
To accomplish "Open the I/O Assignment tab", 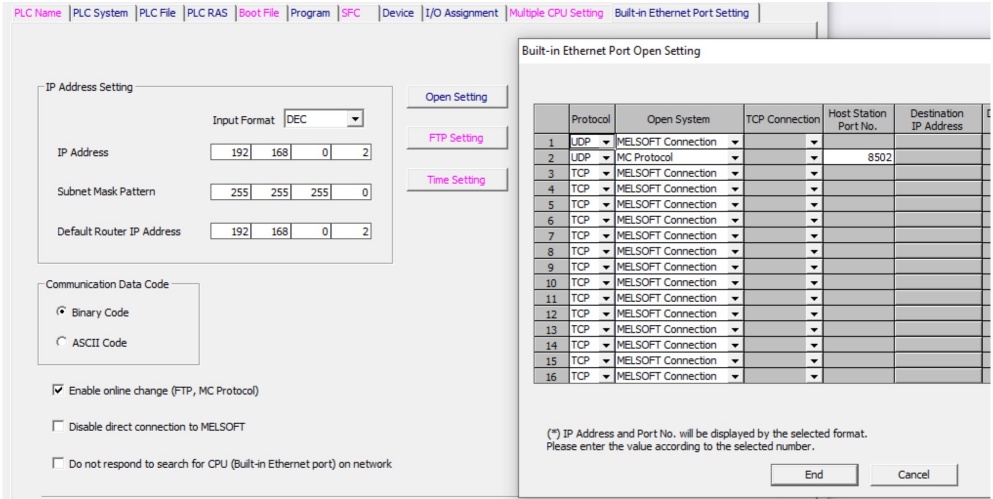I will tap(461, 13).
